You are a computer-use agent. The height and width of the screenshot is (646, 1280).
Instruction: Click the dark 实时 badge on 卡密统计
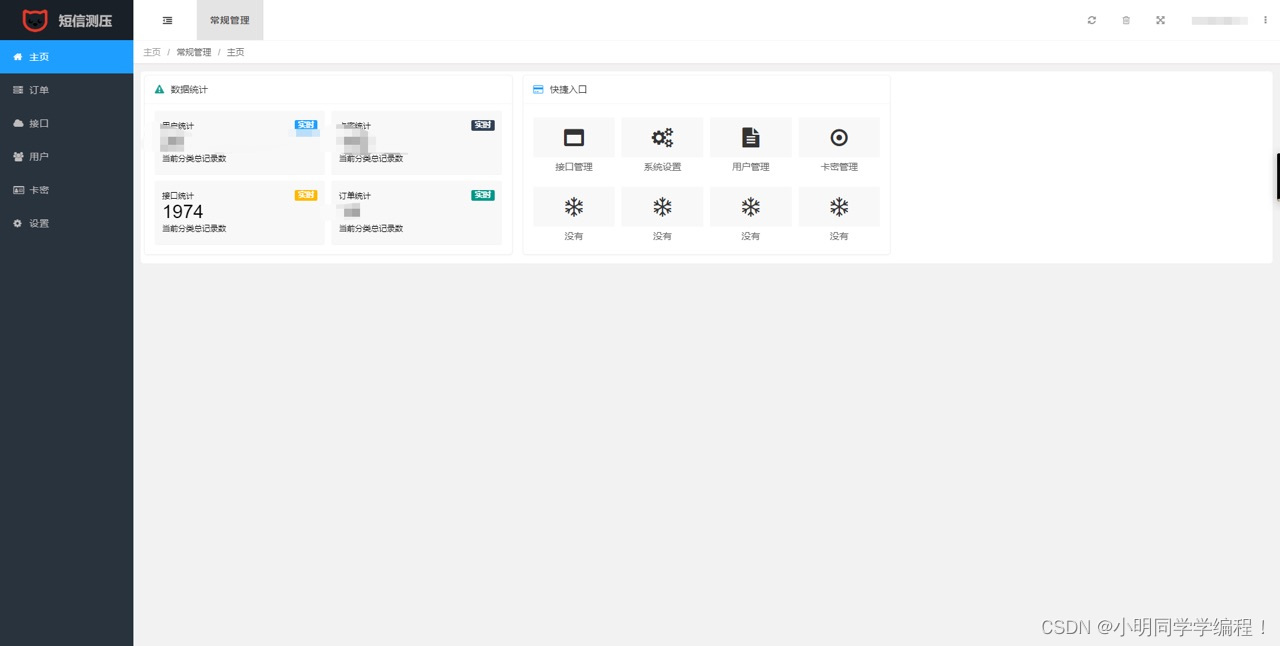[483, 125]
